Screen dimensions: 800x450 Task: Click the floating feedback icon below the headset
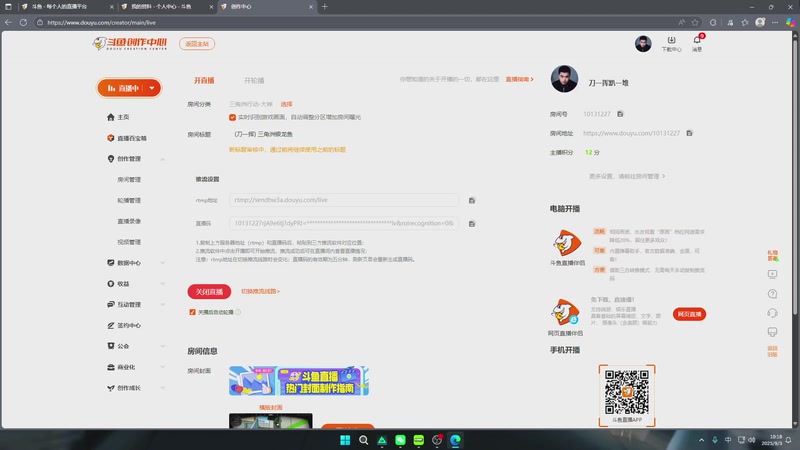pos(772,332)
